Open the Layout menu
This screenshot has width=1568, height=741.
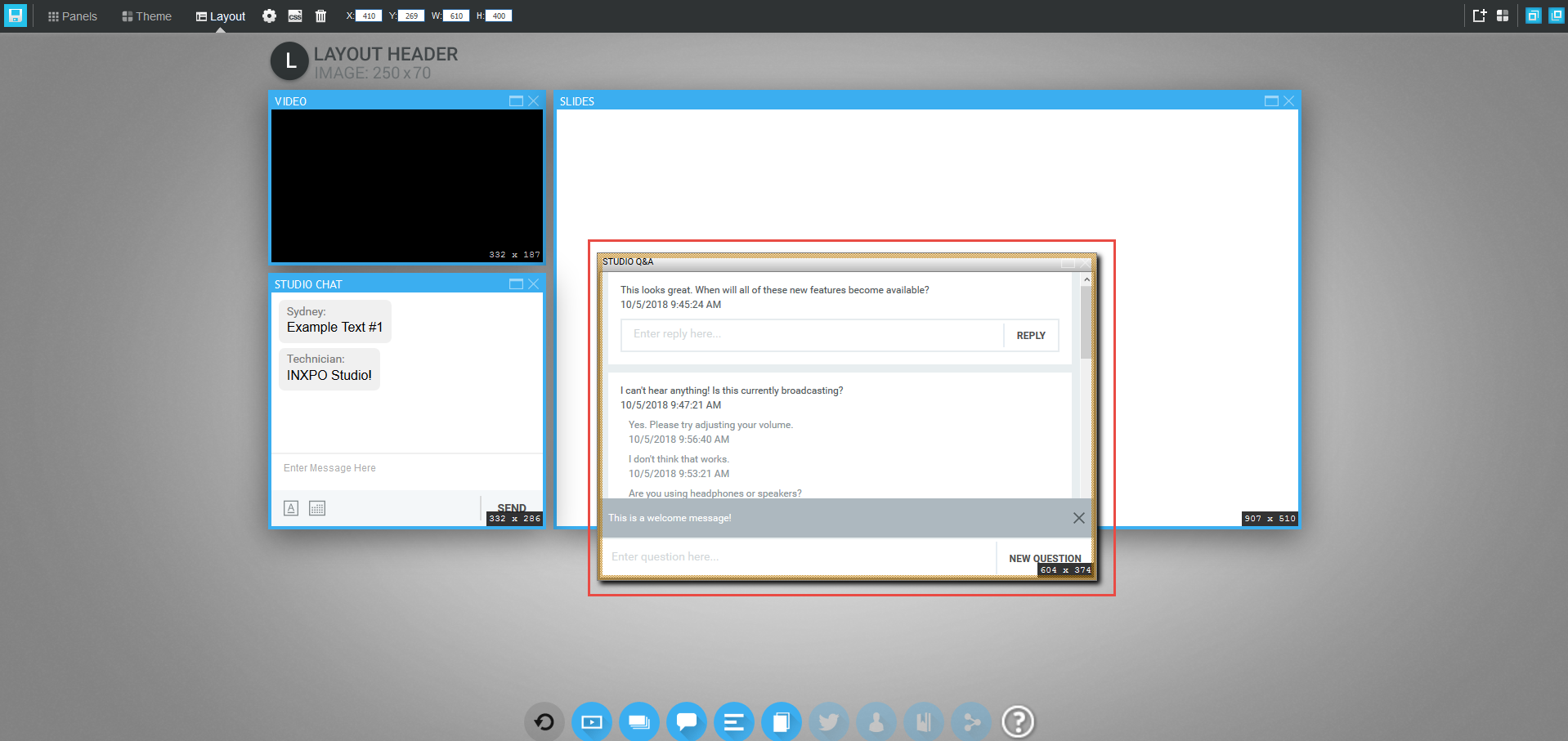pos(221,16)
